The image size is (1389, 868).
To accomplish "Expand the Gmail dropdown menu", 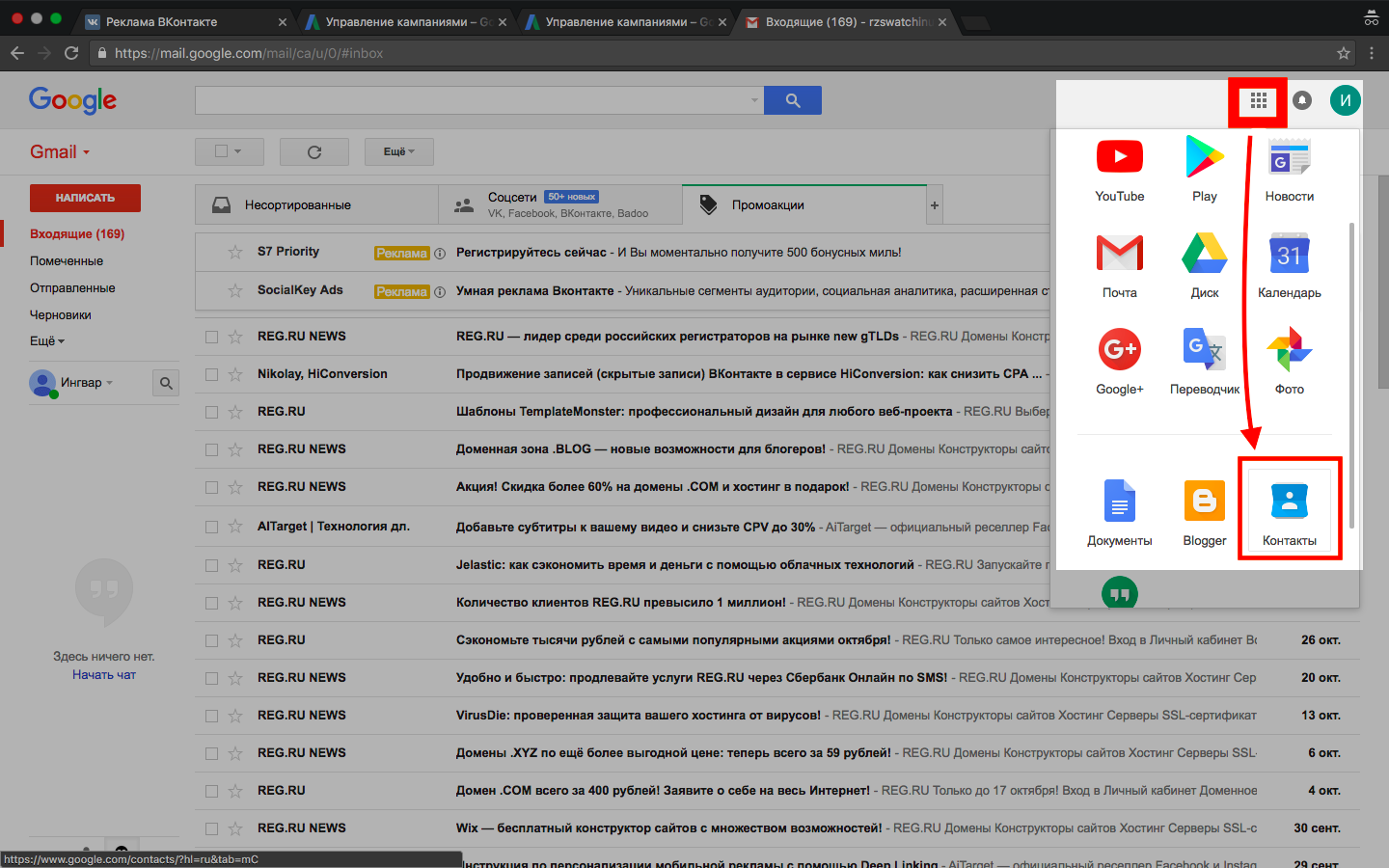I will 60,151.
